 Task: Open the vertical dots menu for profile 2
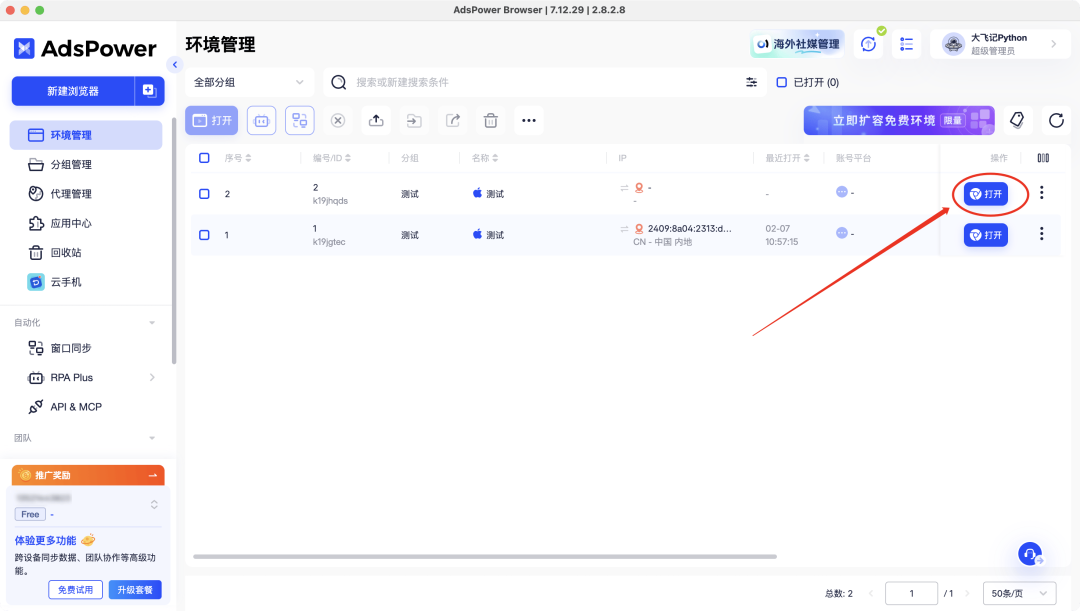click(x=1041, y=193)
